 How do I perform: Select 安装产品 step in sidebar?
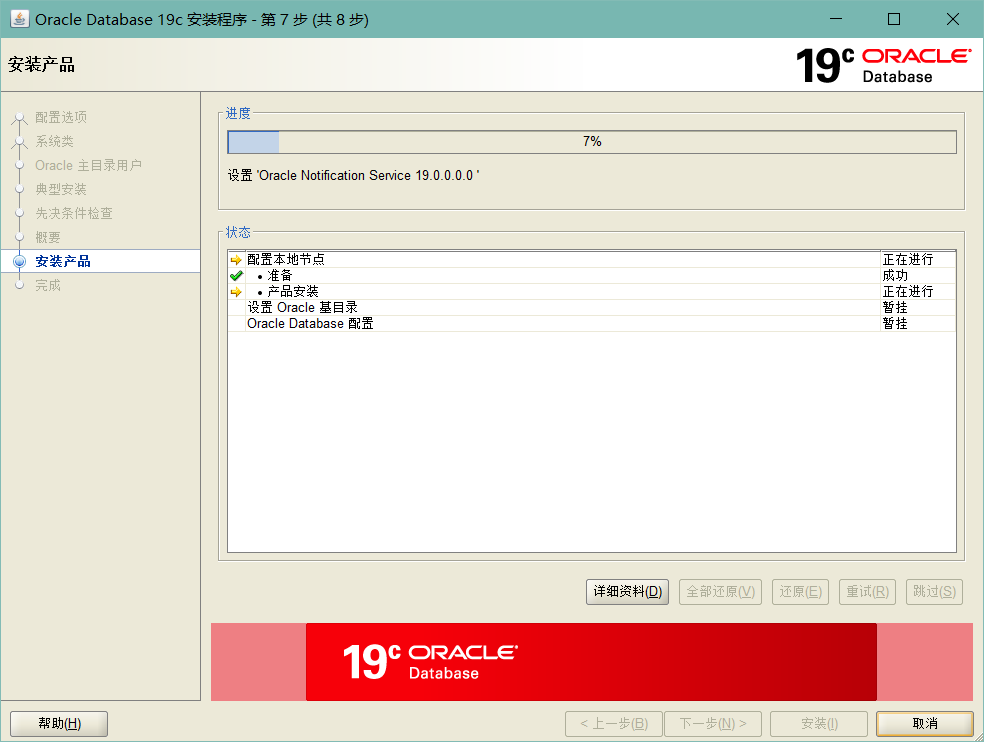(63, 261)
